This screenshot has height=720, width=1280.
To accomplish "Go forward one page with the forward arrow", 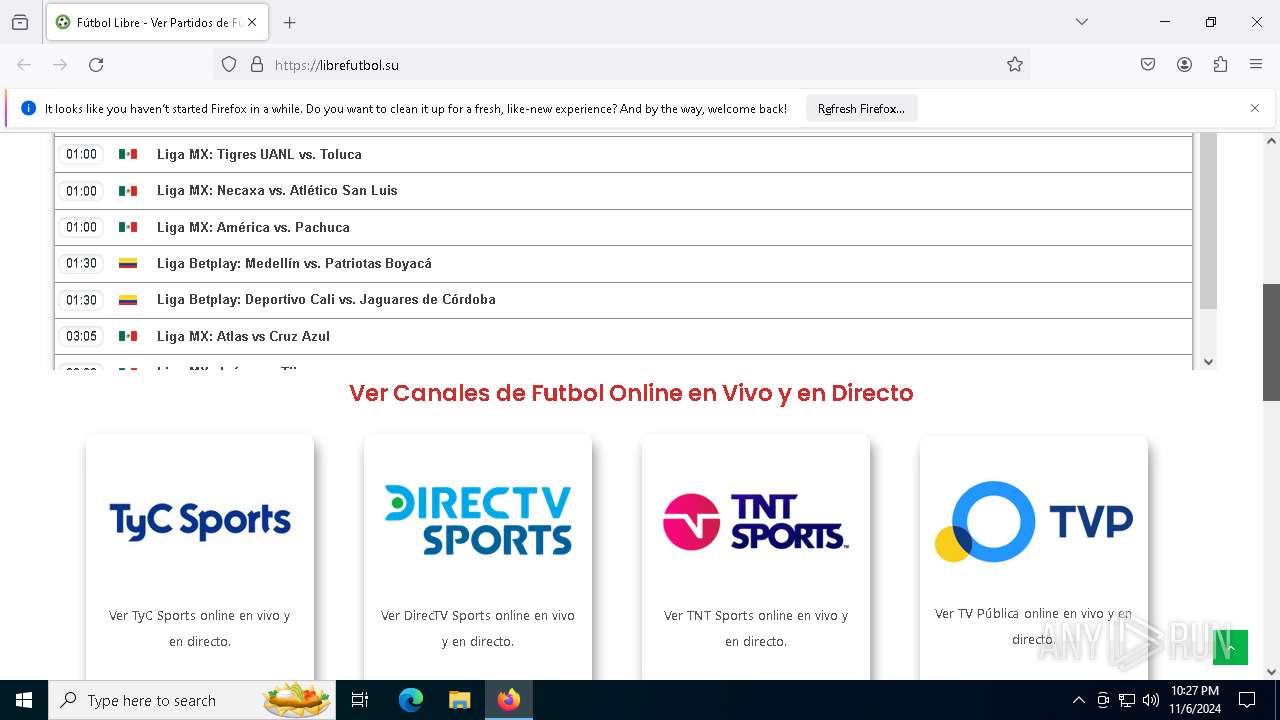I will 60,64.
